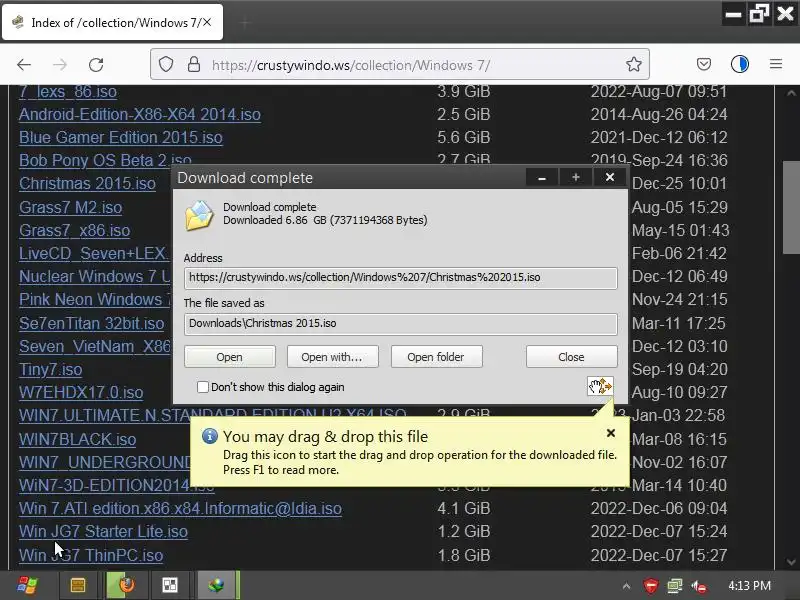Open Win 7.ATI edition.x86.x84 iso link
The image size is (800, 600).
tap(180, 508)
